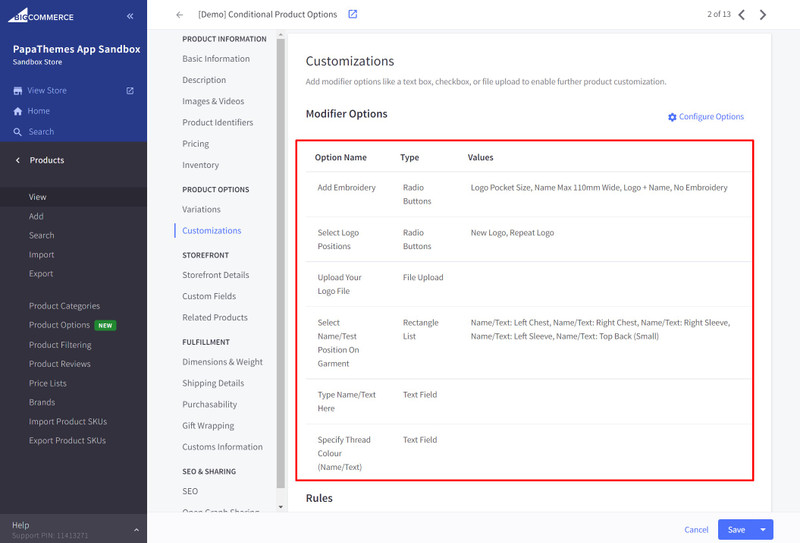Screen dimensions: 800x543
Task: Collapse sidebar with double chevron icon
Action: click(x=130, y=16)
